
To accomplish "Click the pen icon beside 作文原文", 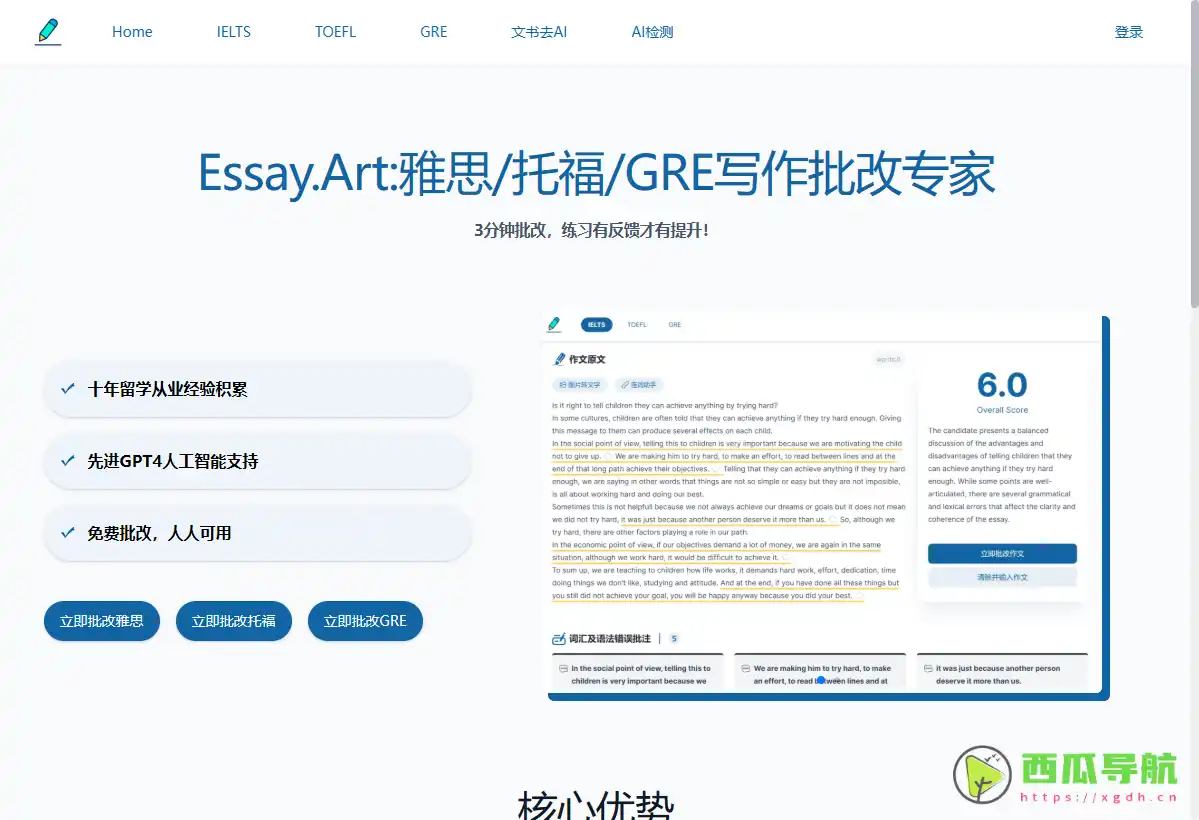I will pyautogui.click(x=560, y=358).
